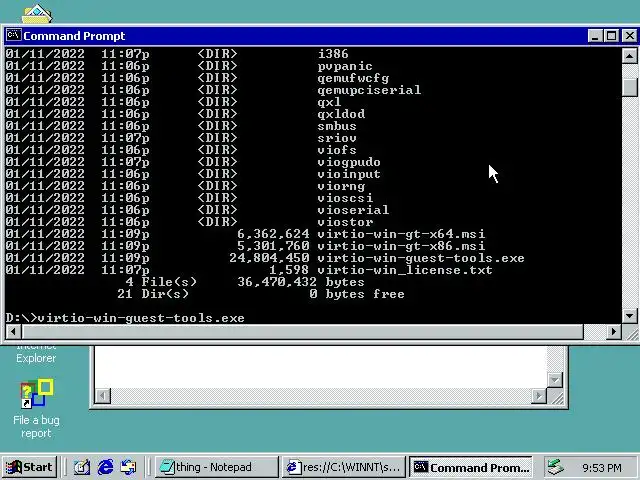Minimize the Command Prompt window
Image resolution: width=640 pixels, height=480 pixels.
596,36
